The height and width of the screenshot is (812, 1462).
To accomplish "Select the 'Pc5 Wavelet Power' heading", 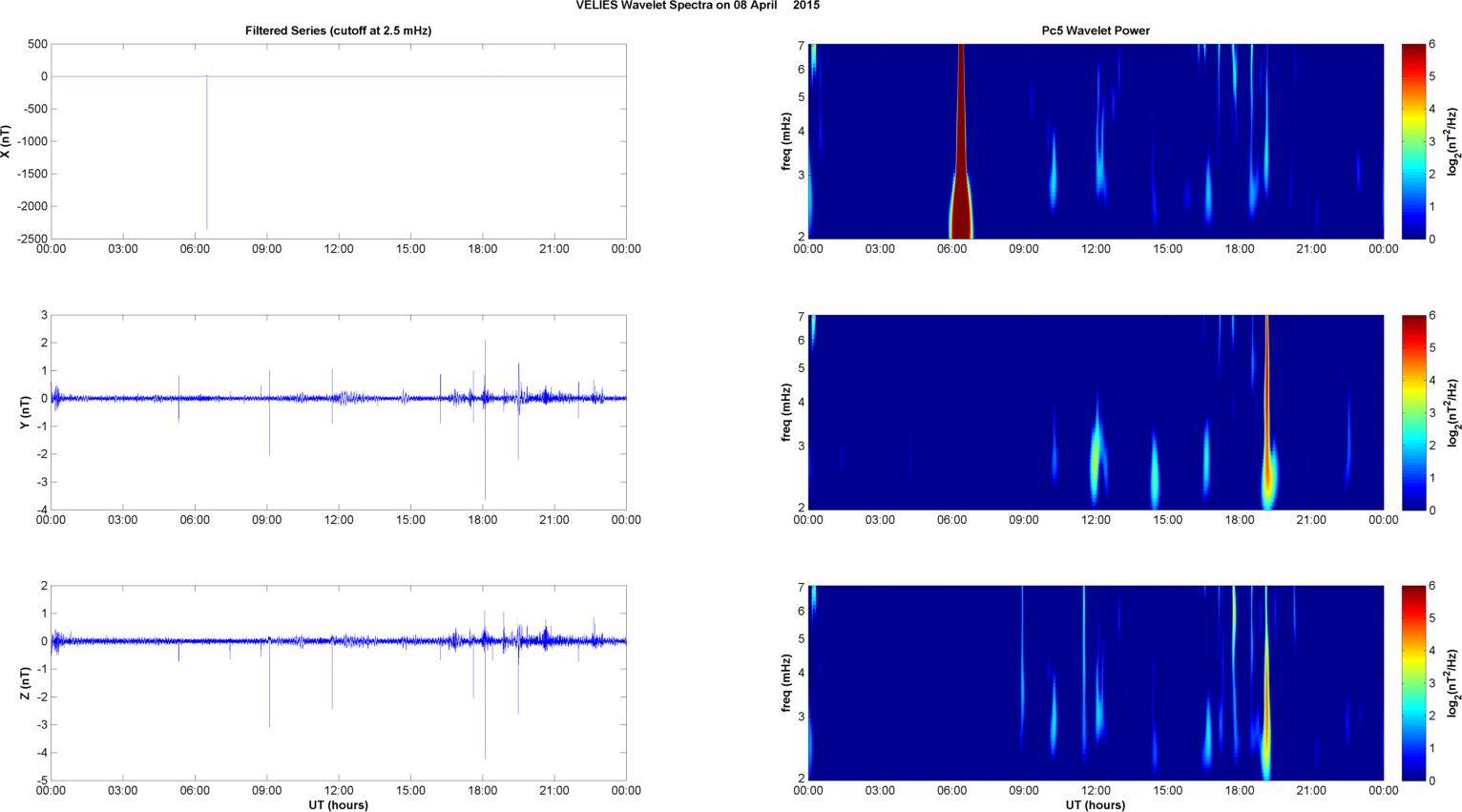I will click(x=1096, y=31).
